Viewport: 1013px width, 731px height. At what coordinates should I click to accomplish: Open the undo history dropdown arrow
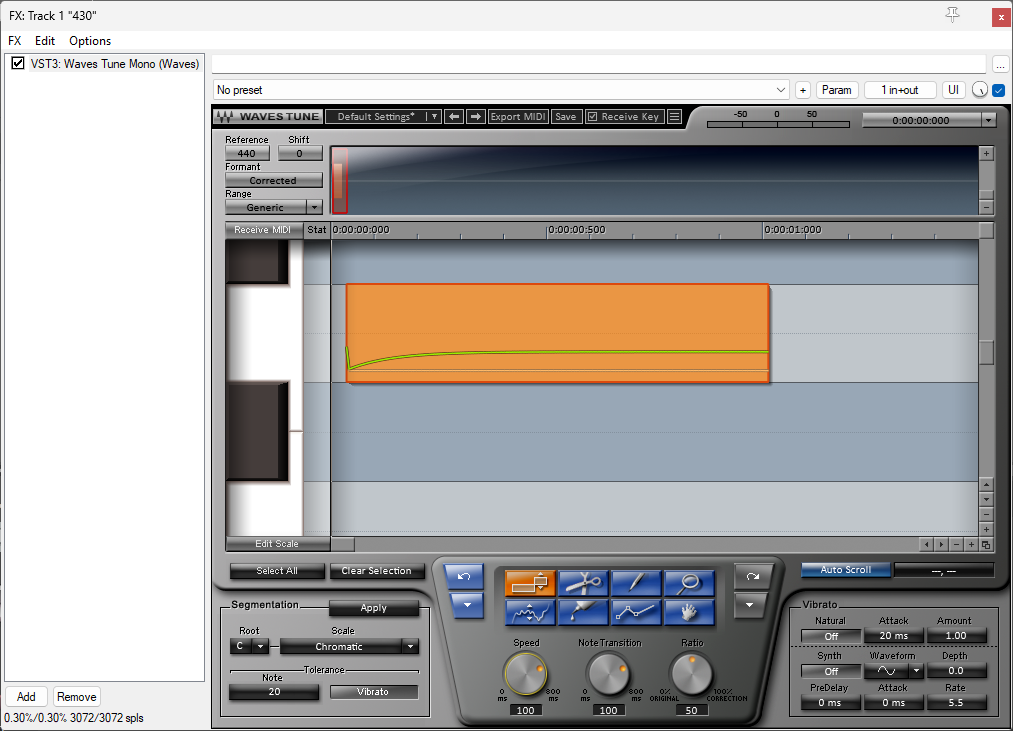466,606
